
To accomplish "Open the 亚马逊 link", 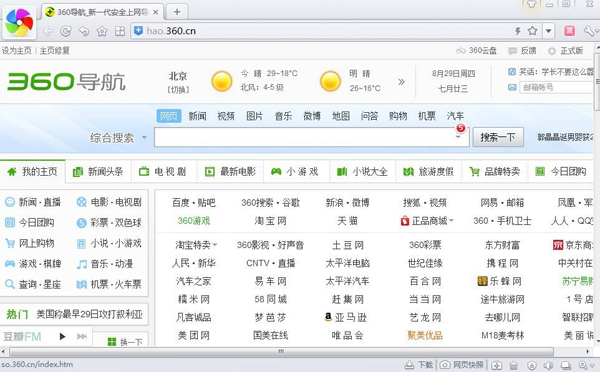I will tap(346, 317).
